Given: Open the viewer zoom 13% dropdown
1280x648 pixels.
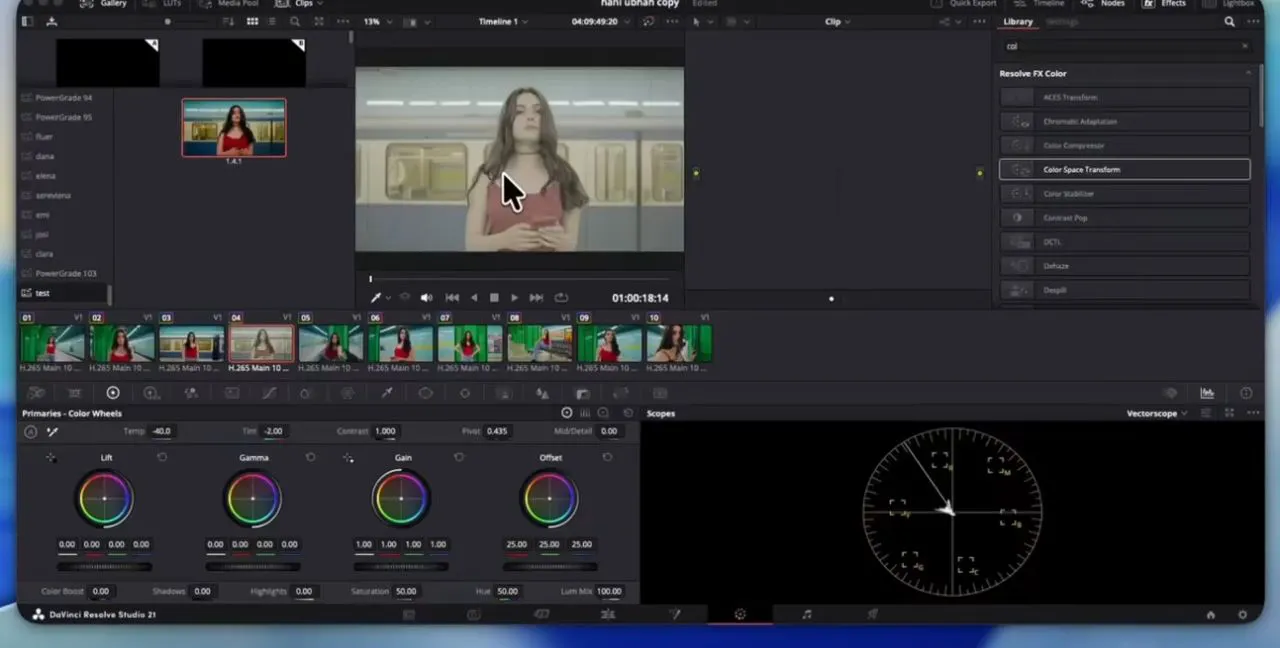Looking at the screenshot, I should 376,21.
